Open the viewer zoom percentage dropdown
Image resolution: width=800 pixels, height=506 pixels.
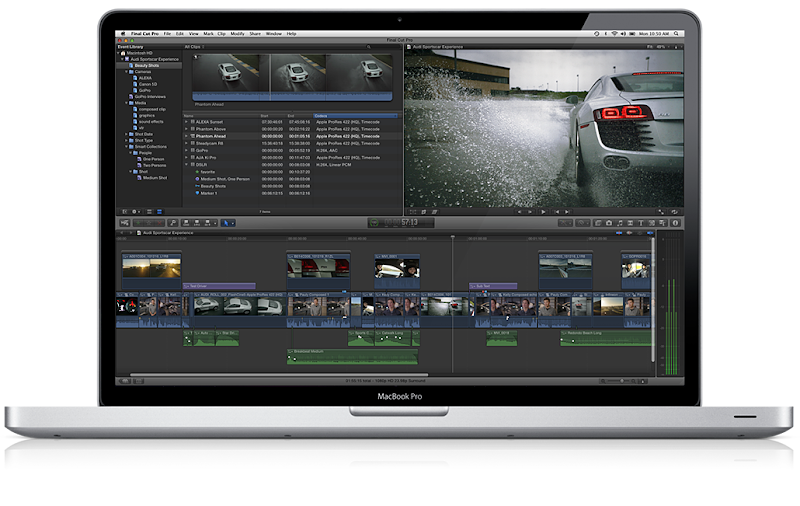click(x=661, y=47)
